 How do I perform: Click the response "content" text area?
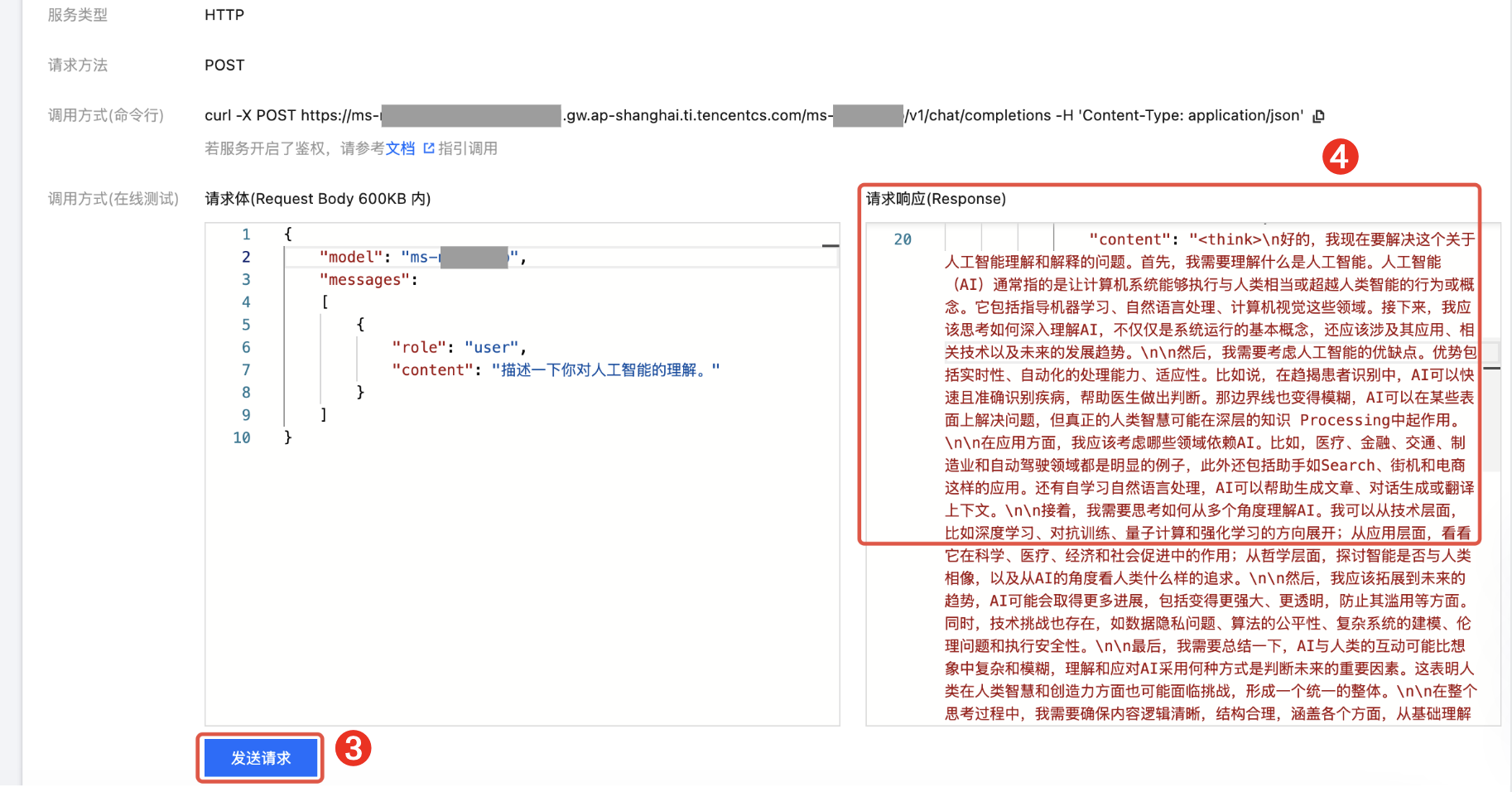coord(1209,476)
